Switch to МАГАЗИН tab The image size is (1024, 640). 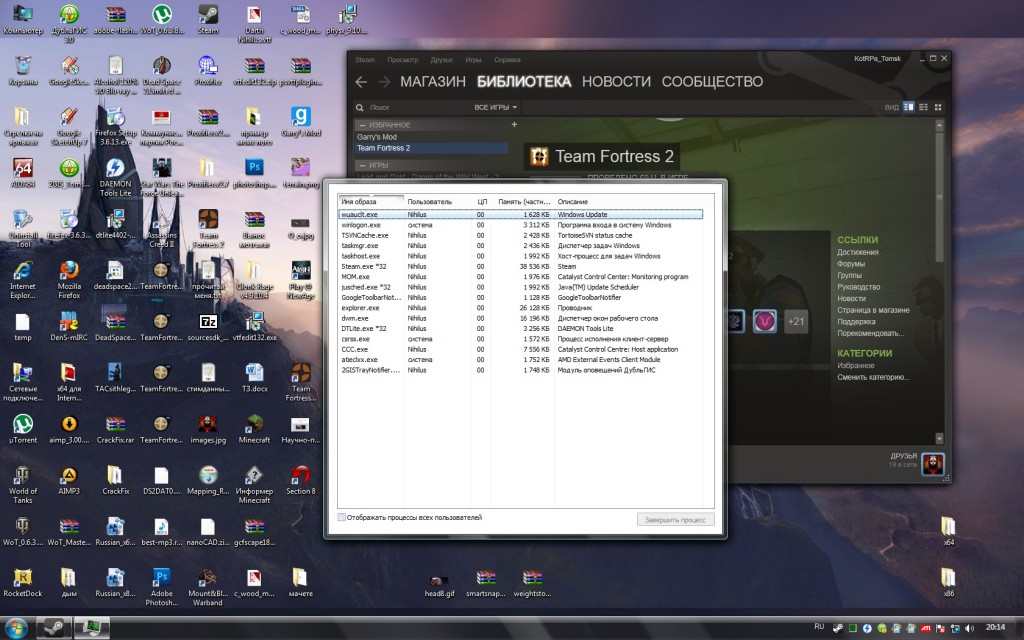point(432,82)
